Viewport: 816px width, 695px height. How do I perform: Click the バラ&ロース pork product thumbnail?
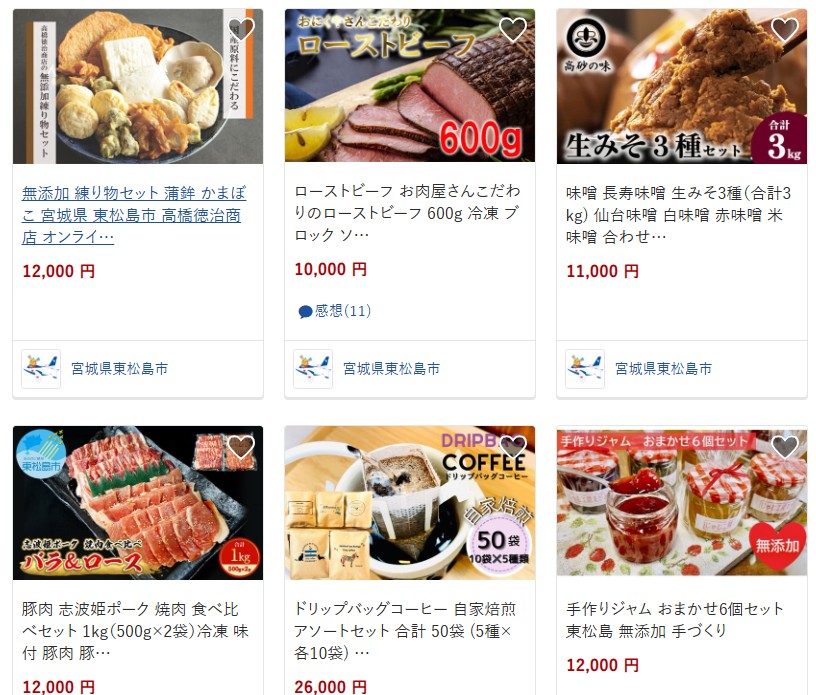click(138, 503)
